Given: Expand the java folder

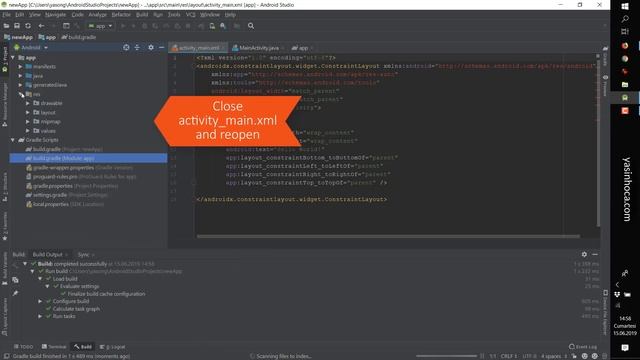Looking at the screenshot, I should tap(20, 76).
